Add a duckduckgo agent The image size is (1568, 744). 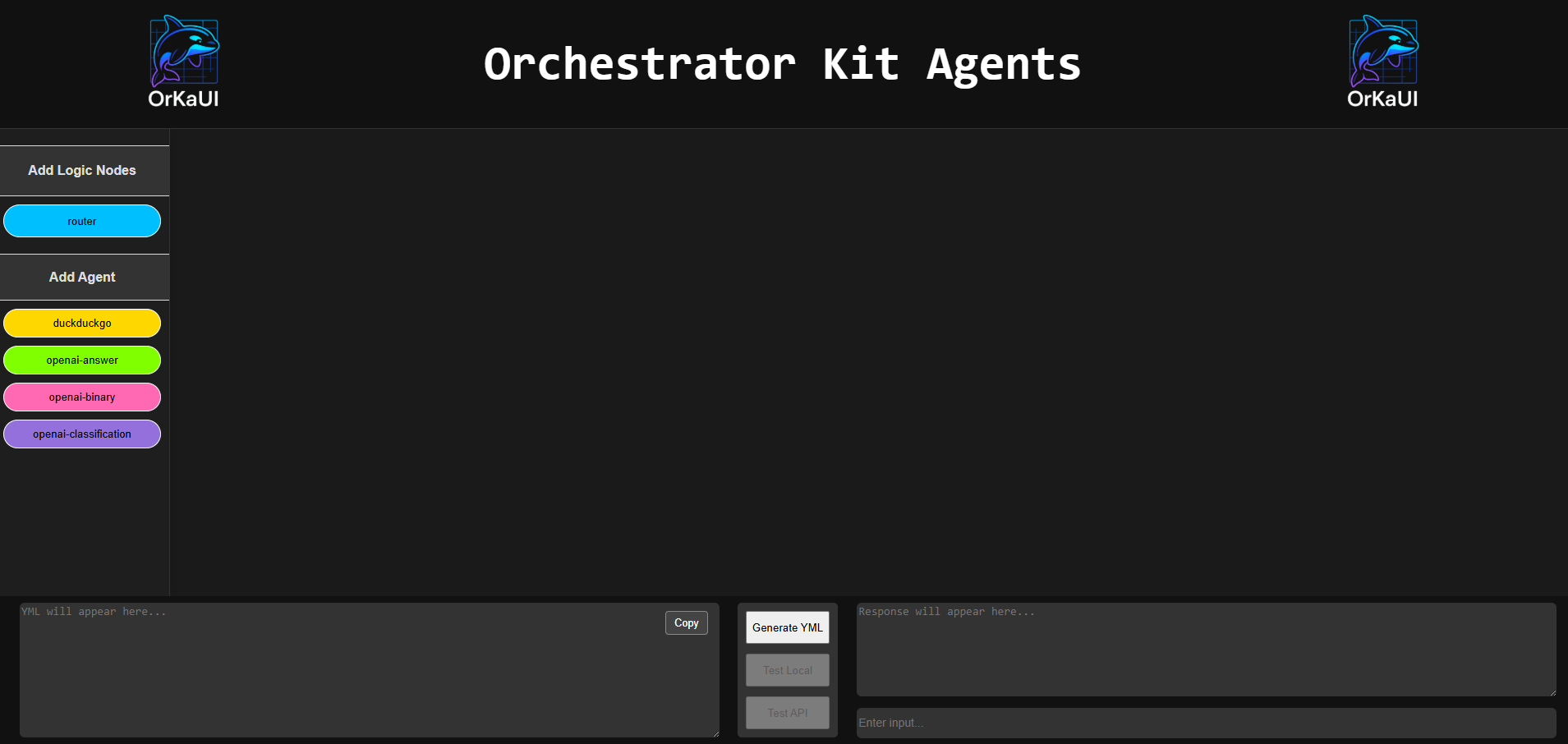82,323
